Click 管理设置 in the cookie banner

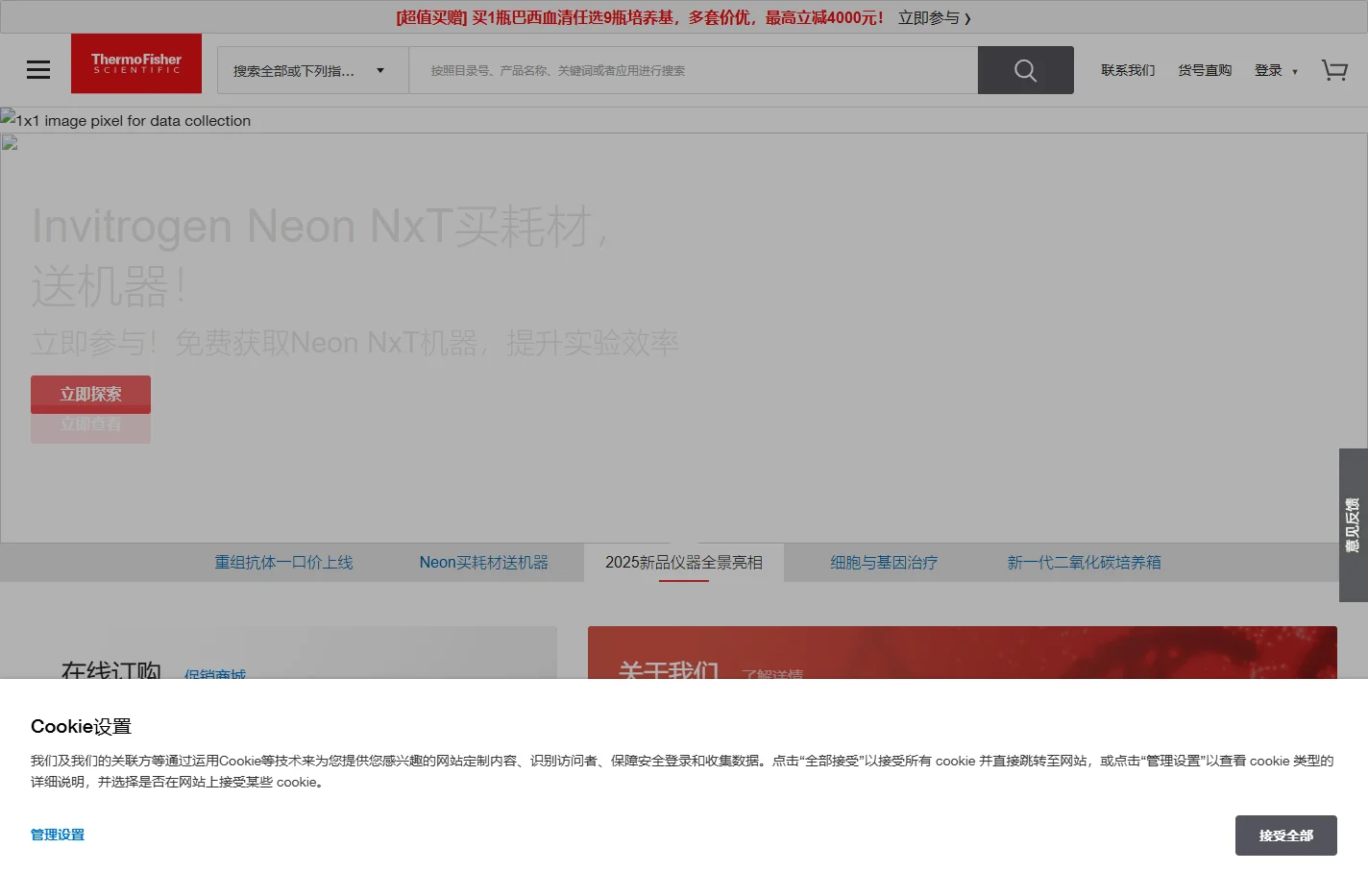58,835
